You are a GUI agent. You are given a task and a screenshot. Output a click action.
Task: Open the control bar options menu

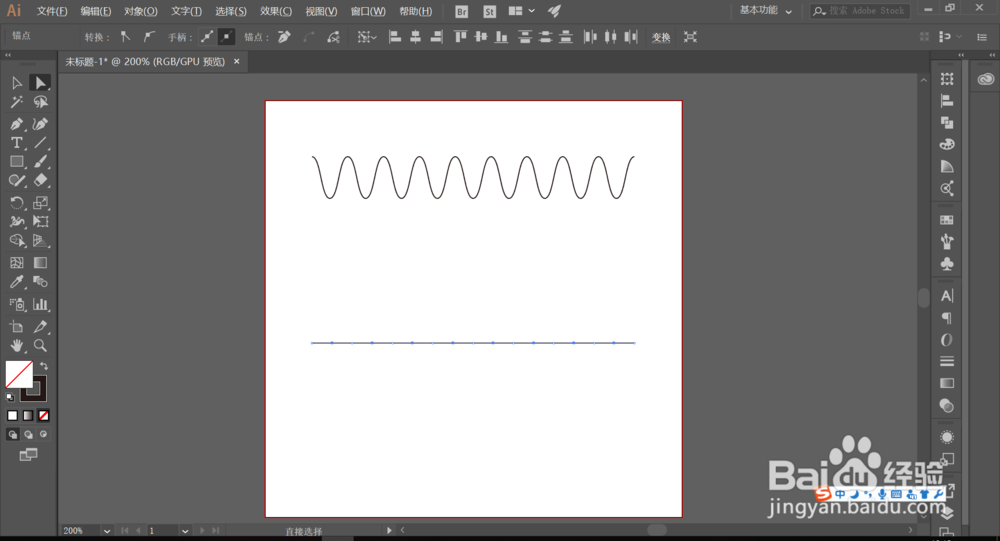coord(982,37)
